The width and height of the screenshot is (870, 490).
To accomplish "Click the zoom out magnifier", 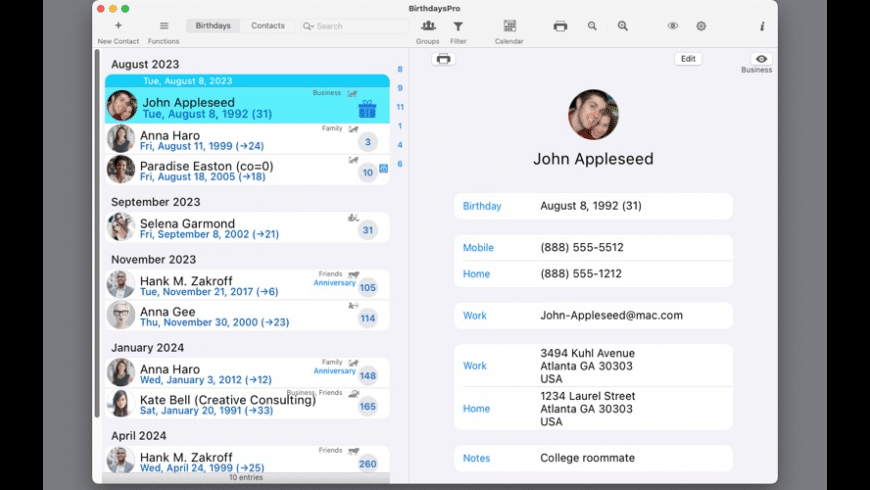I will coord(592,26).
